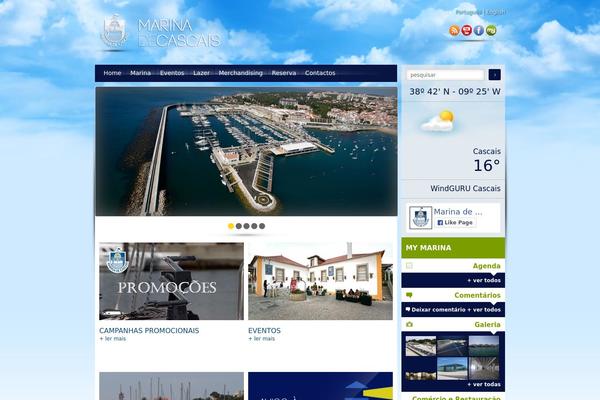Screen dimensions: 600x400
Task: Click the Agenda checkbox icon
Action: click(x=409, y=266)
